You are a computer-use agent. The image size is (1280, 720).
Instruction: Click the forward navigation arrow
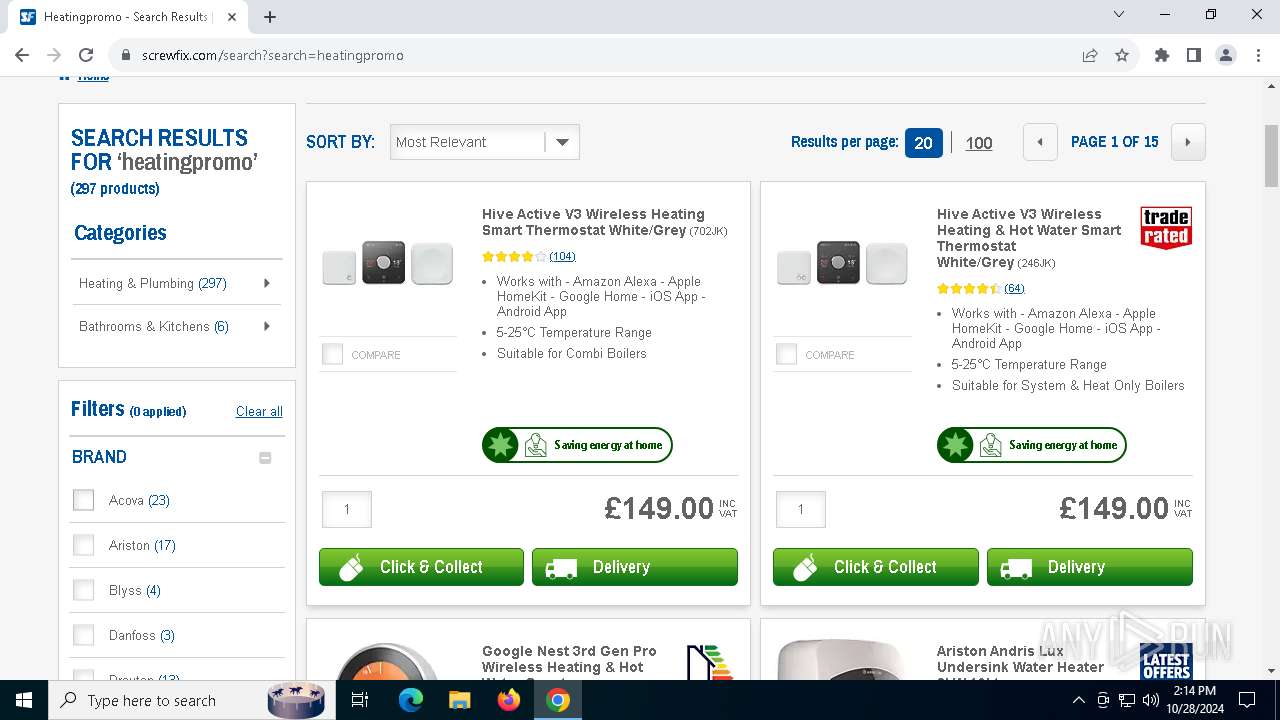pos(54,55)
